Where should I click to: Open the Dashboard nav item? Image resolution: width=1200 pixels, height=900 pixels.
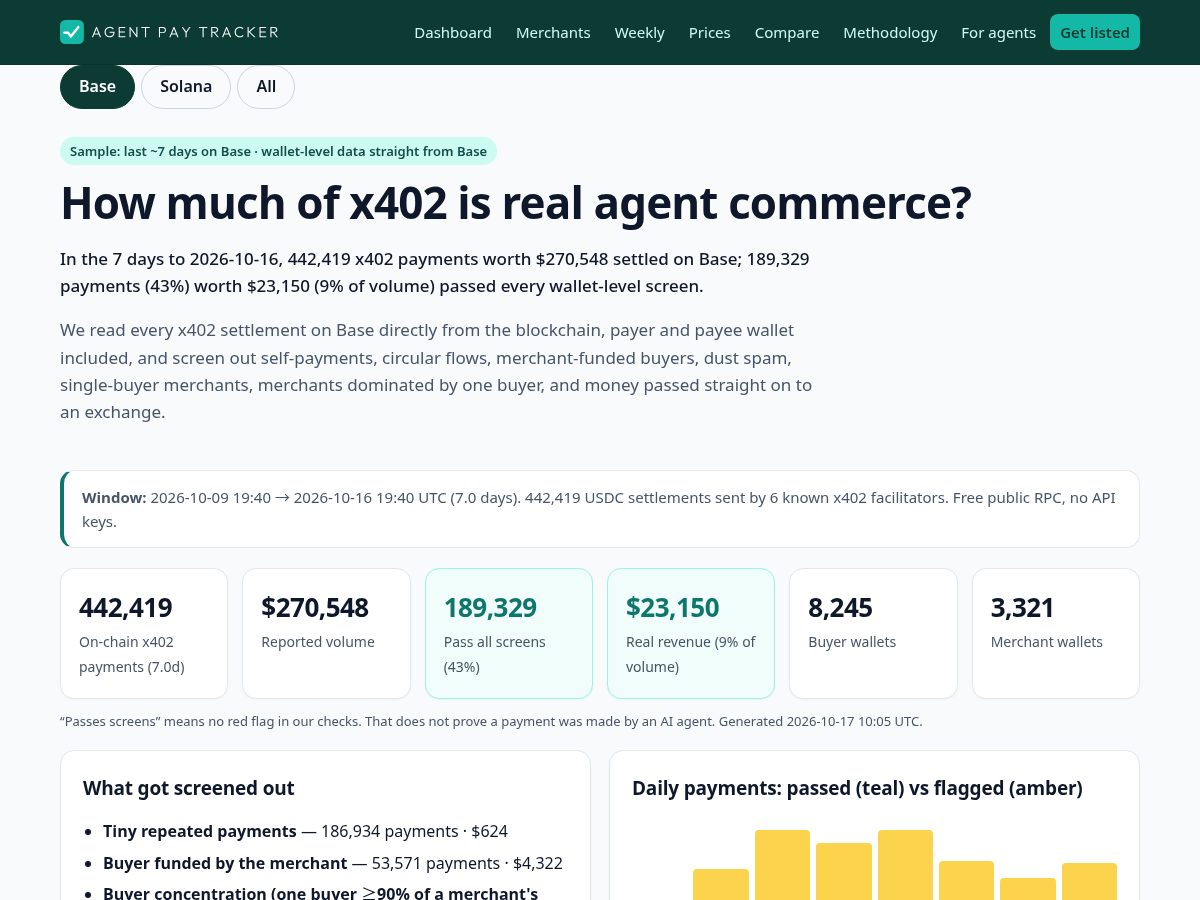tap(453, 32)
